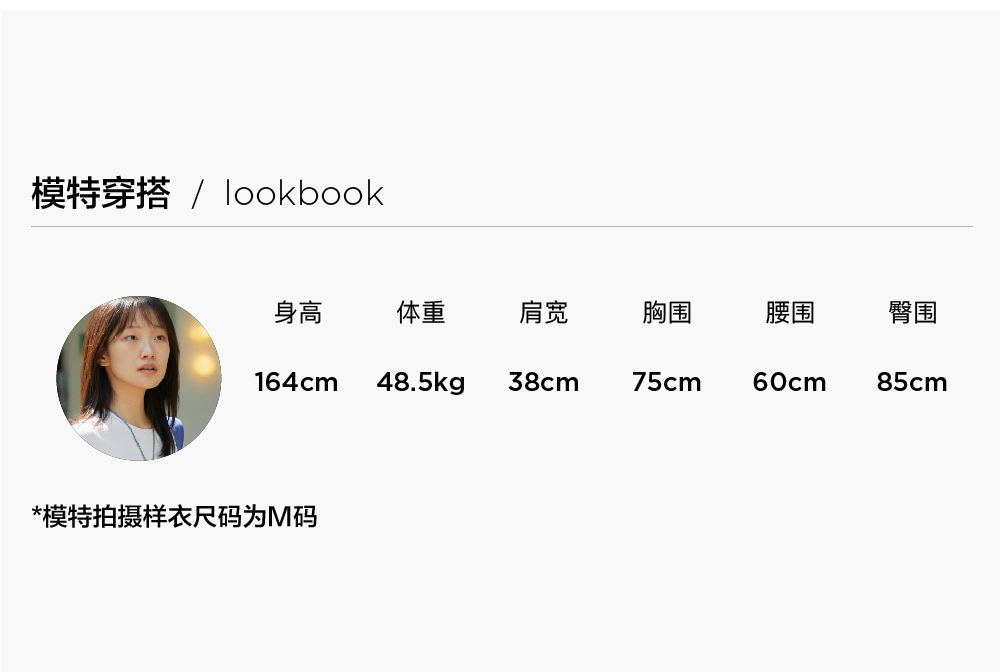Select the 肩宽 column label
This screenshot has height=672, width=1000.
[543, 312]
